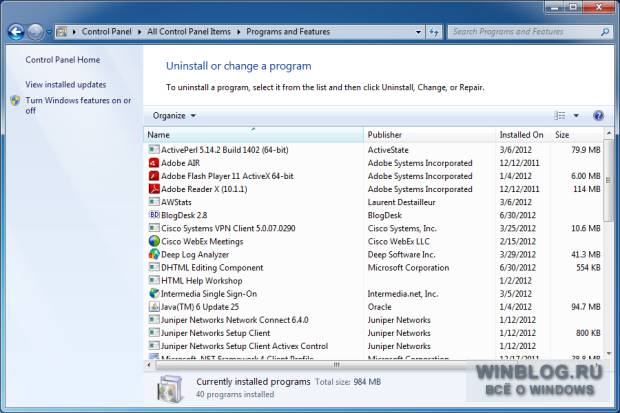
Task: Minimize the Programs and Features window
Action: coord(556,7)
